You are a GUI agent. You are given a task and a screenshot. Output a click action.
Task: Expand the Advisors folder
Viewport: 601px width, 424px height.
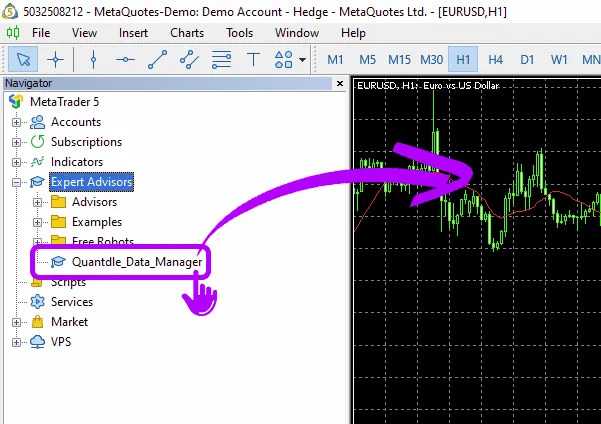37,202
